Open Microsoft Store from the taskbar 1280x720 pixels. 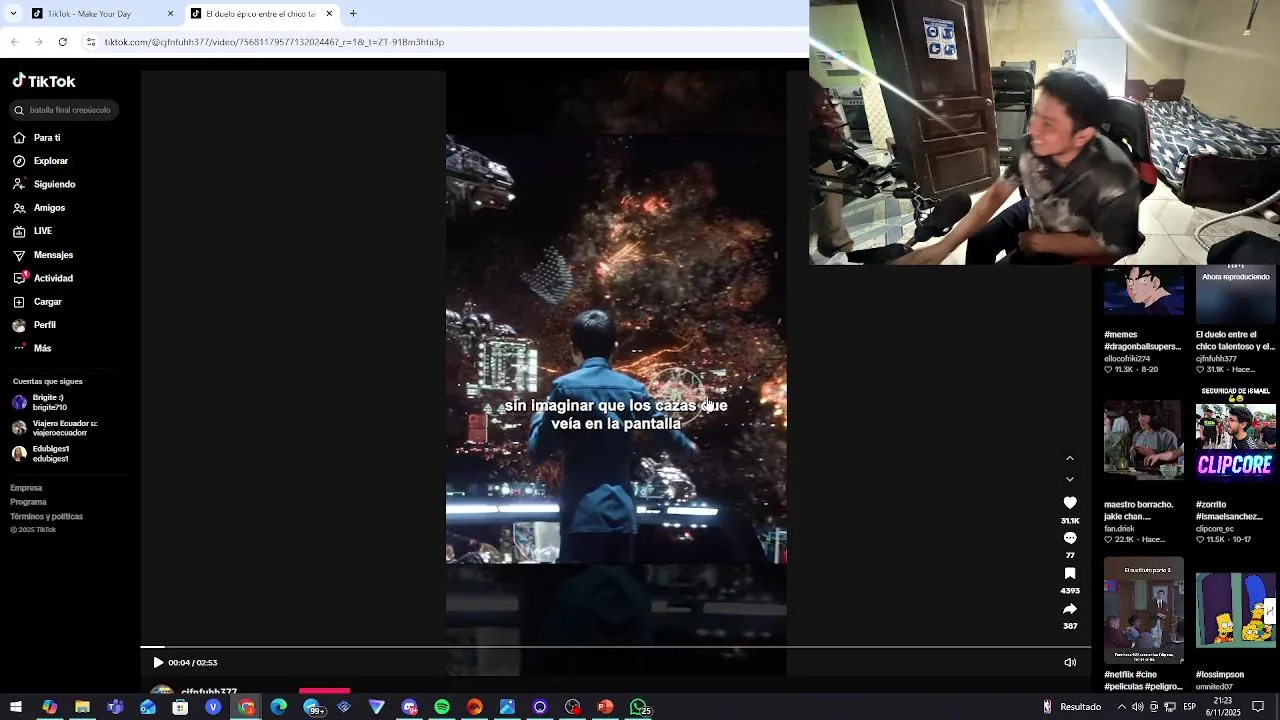point(180,707)
